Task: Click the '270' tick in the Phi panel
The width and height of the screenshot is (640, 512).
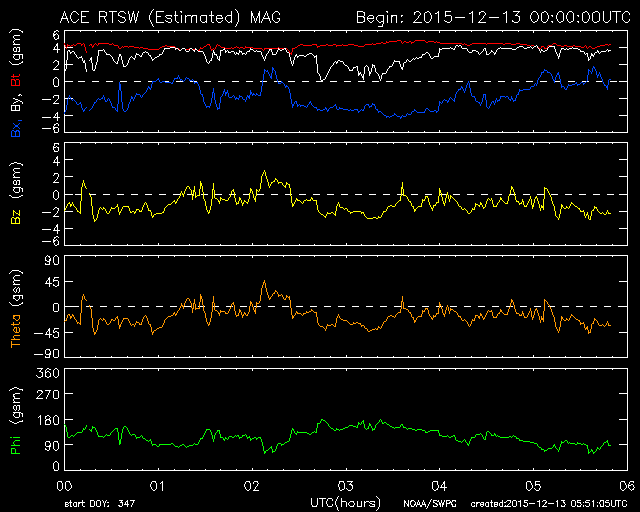Action: point(48,394)
